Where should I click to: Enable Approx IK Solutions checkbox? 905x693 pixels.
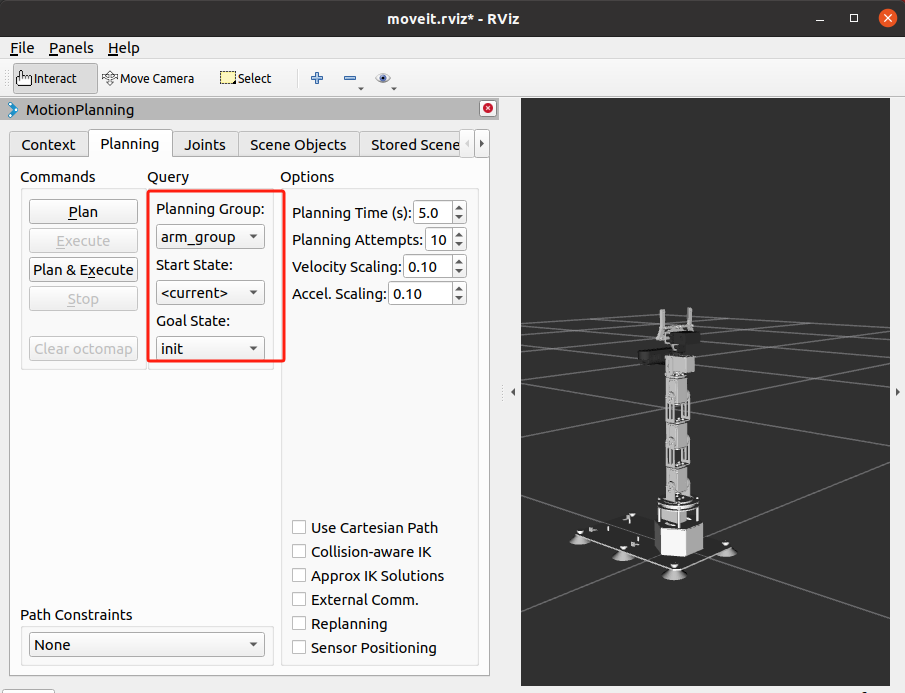(x=299, y=575)
